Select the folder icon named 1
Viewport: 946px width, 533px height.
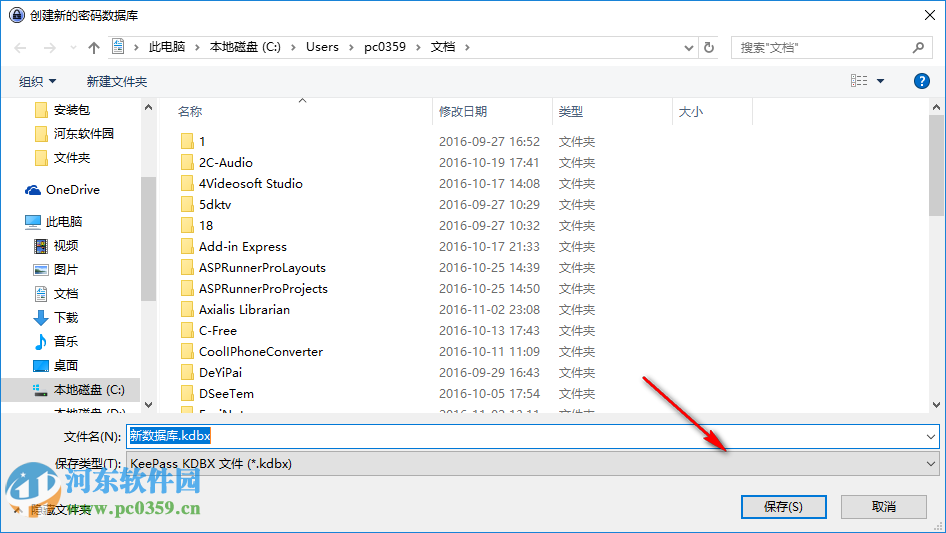click(188, 141)
